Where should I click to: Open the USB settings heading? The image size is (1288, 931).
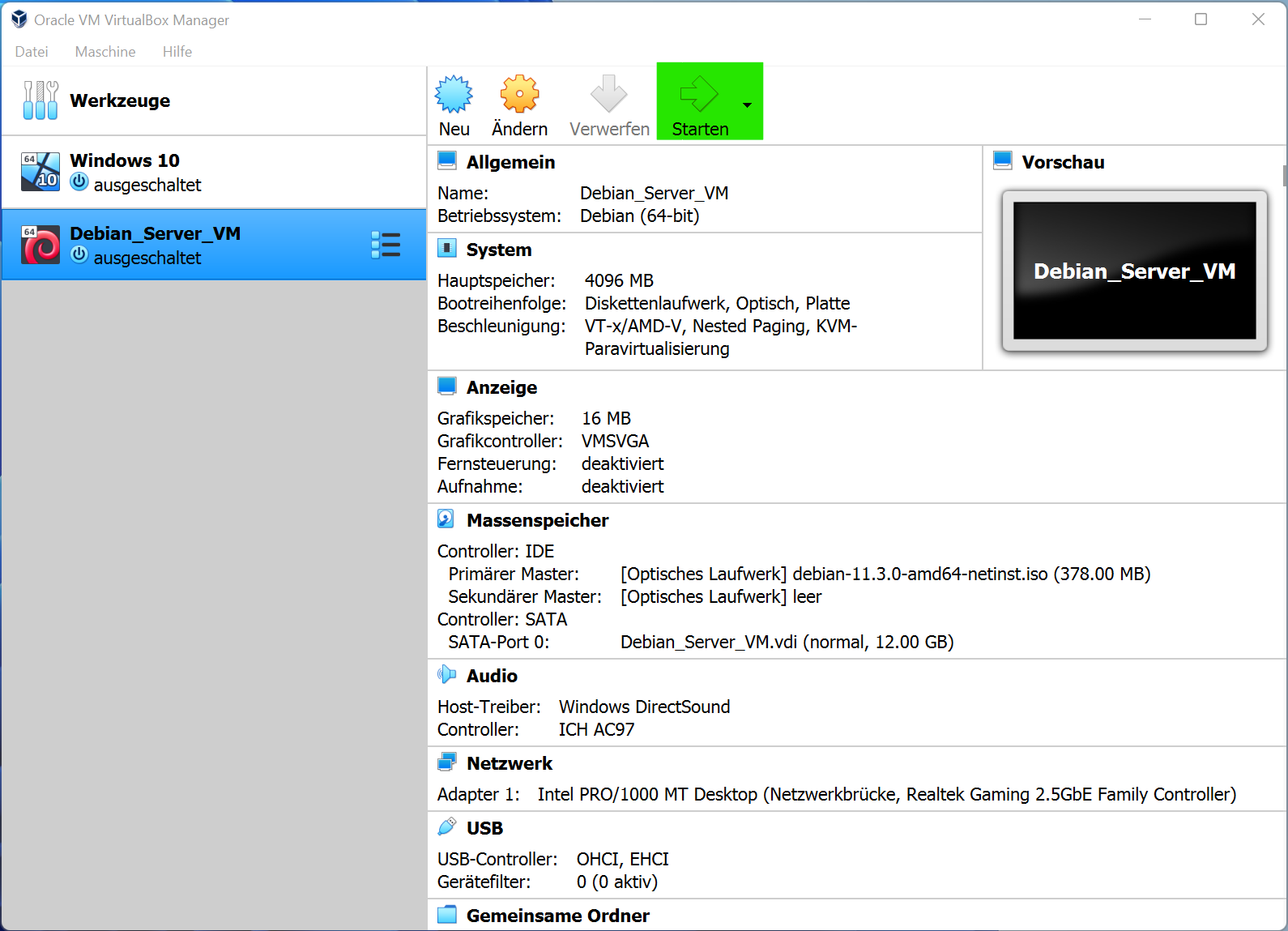pyautogui.click(x=484, y=828)
